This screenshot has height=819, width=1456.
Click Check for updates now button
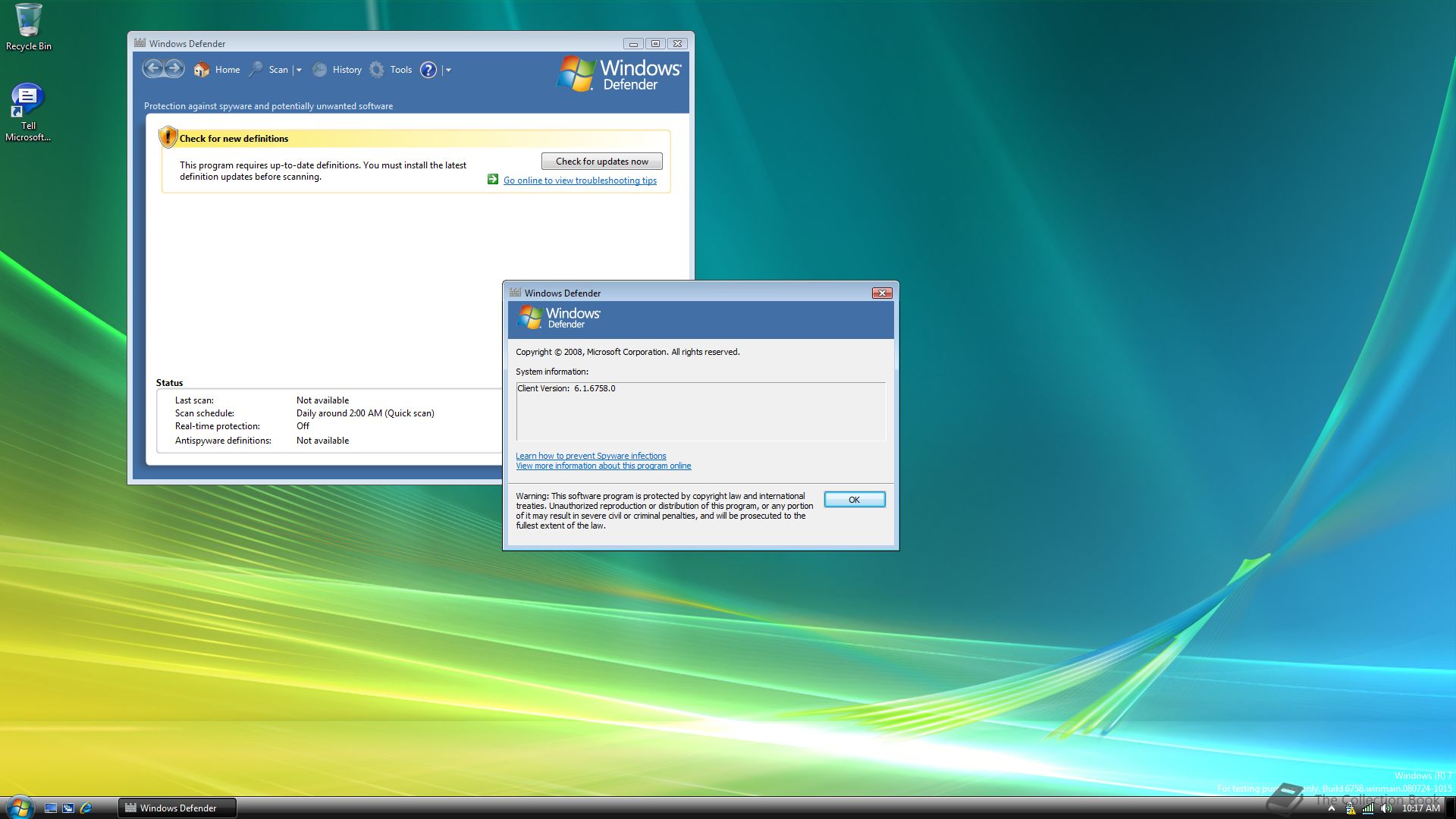601,162
